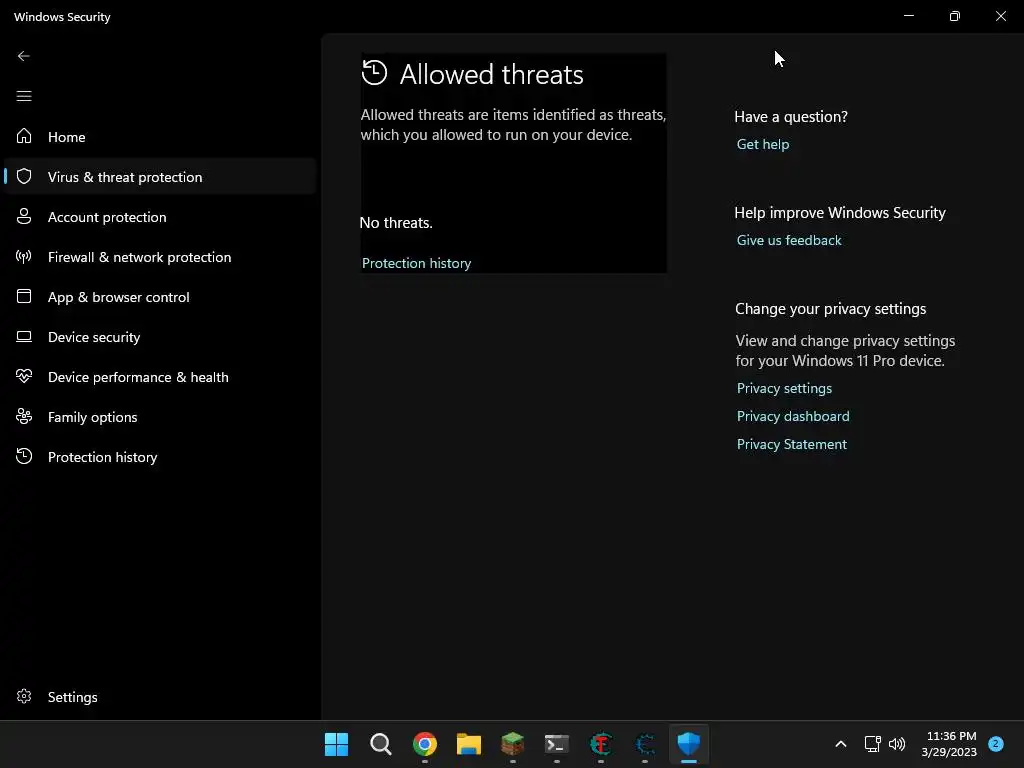Click the volume speaker icon
This screenshot has height=768, width=1024.
pos(897,744)
